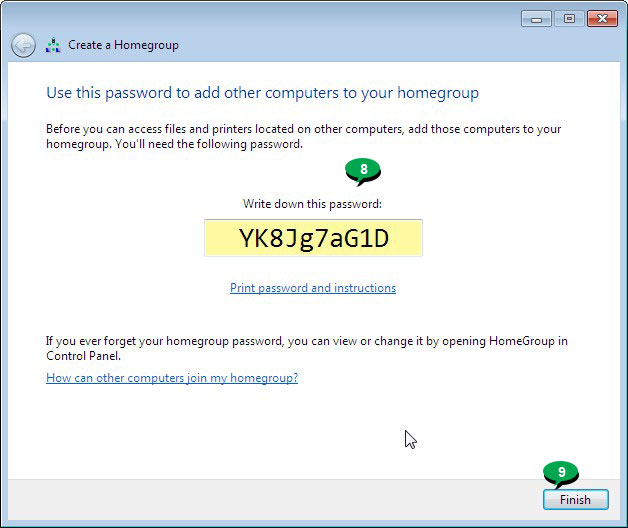Click the 'Before you can access files' paragraph
Image resolution: width=628 pixels, height=528 pixels.
[x=303, y=136]
